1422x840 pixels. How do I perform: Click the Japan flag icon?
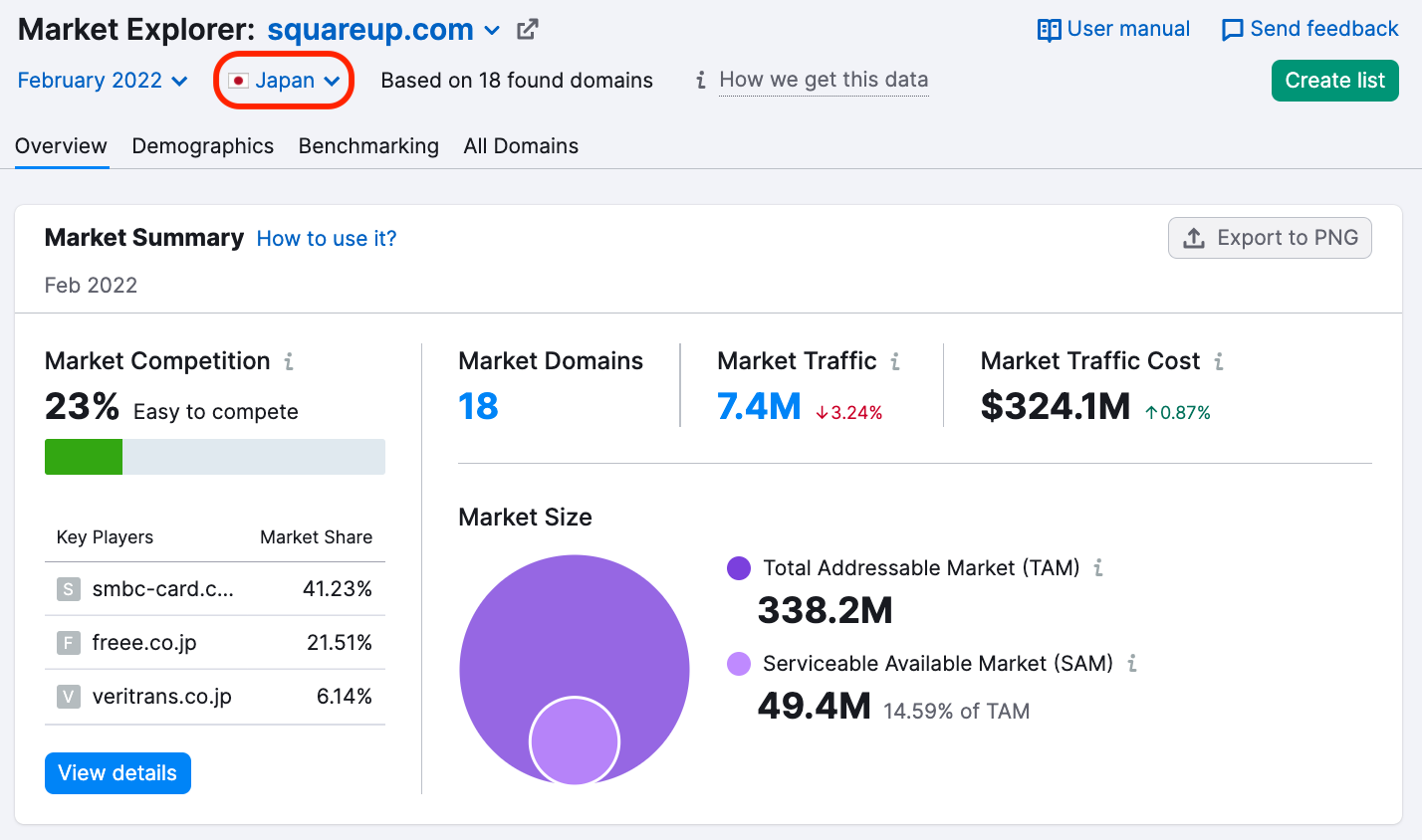click(x=238, y=81)
